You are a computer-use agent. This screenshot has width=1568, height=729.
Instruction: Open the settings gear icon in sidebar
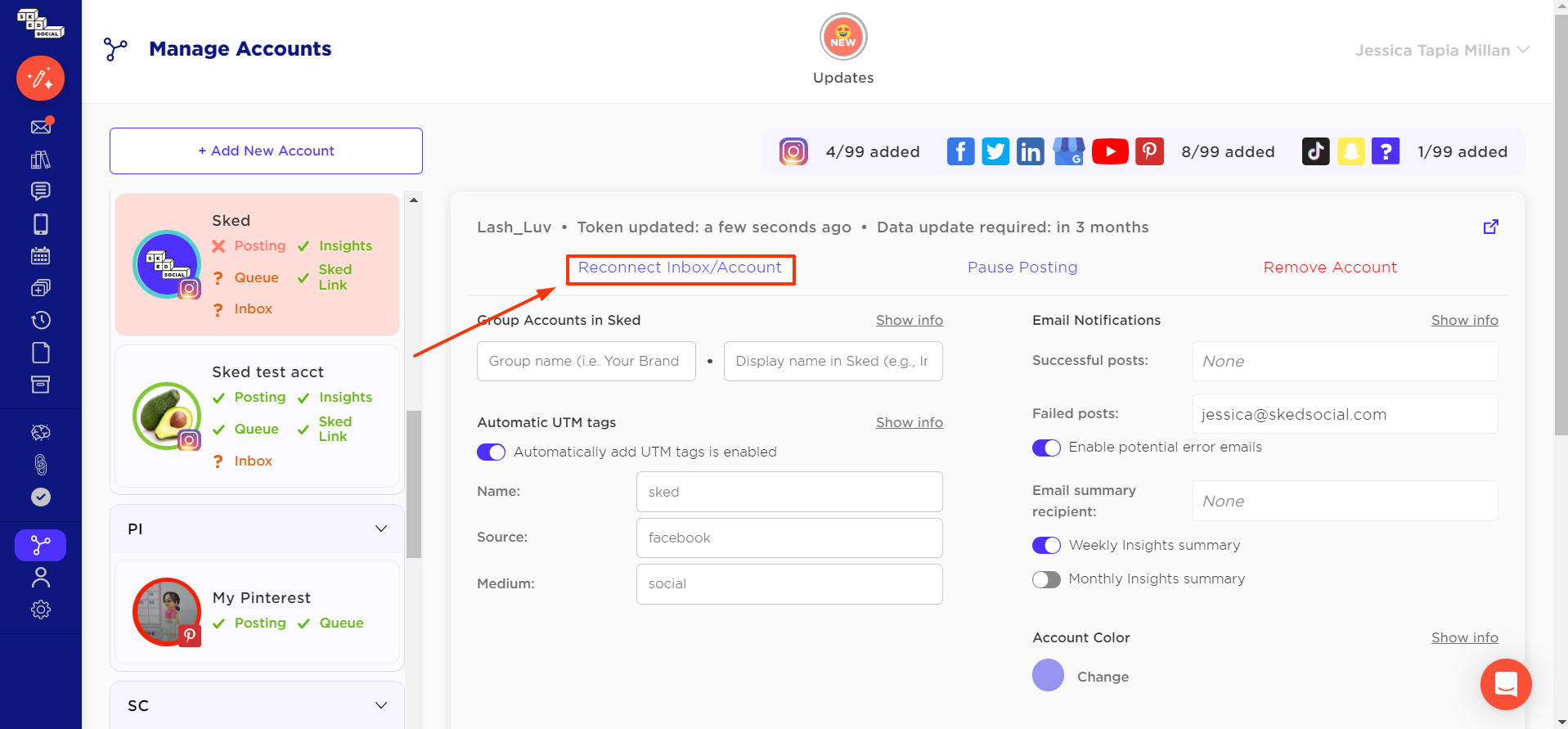point(41,610)
